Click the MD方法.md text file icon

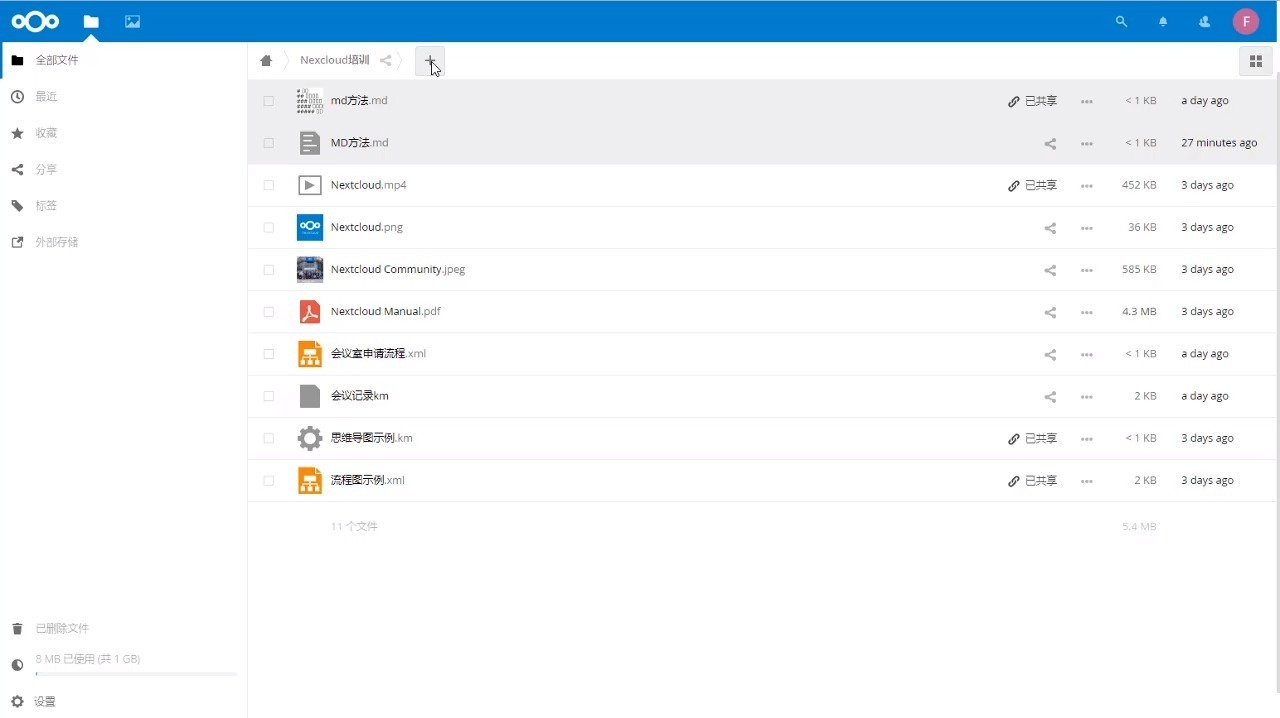point(310,143)
